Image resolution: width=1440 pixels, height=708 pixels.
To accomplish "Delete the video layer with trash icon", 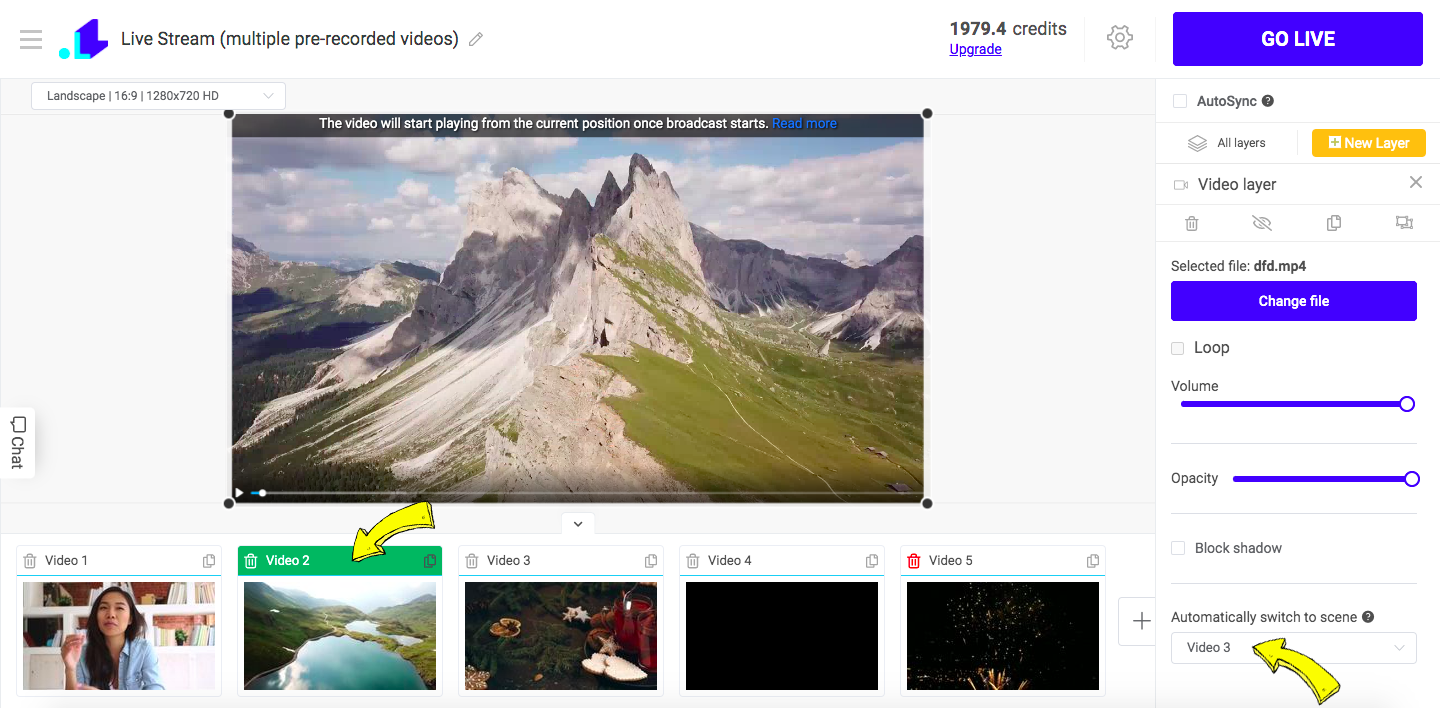I will click(x=1191, y=223).
